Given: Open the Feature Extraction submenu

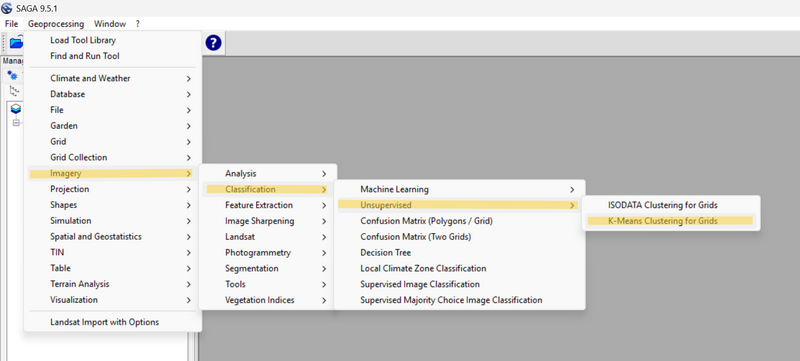Looking at the screenshot, I should pyautogui.click(x=267, y=205).
